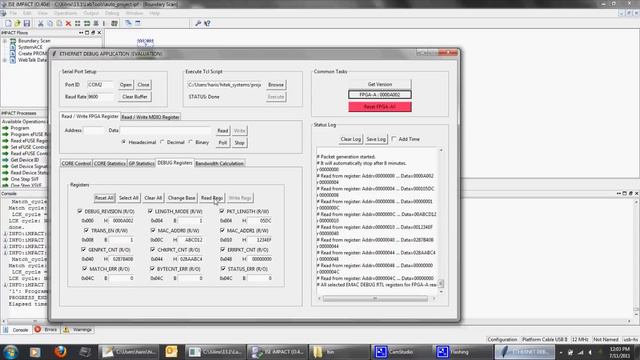This screenshot has width=640, height=360.
Task: Switch to ISE iMPACT taskbar button
Action: tap(277, 352)
